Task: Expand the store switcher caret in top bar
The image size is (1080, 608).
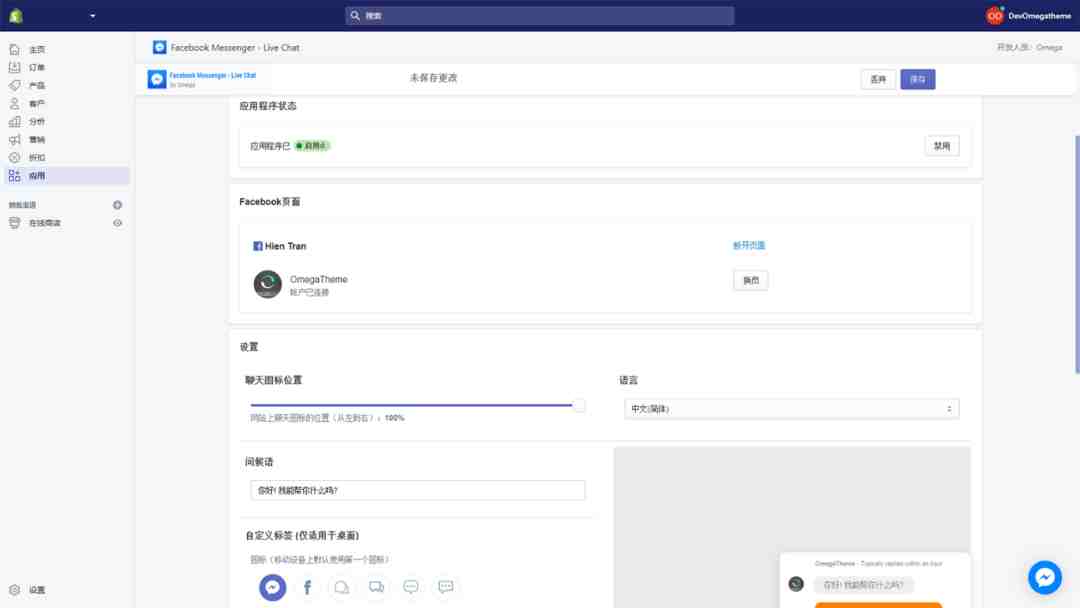Action: coord(92,16)
